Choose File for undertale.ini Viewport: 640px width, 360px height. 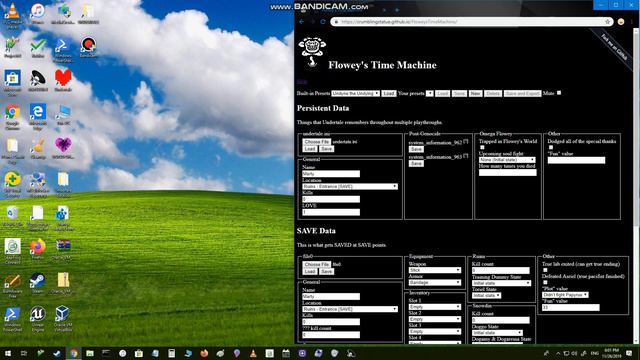(316, 142)
